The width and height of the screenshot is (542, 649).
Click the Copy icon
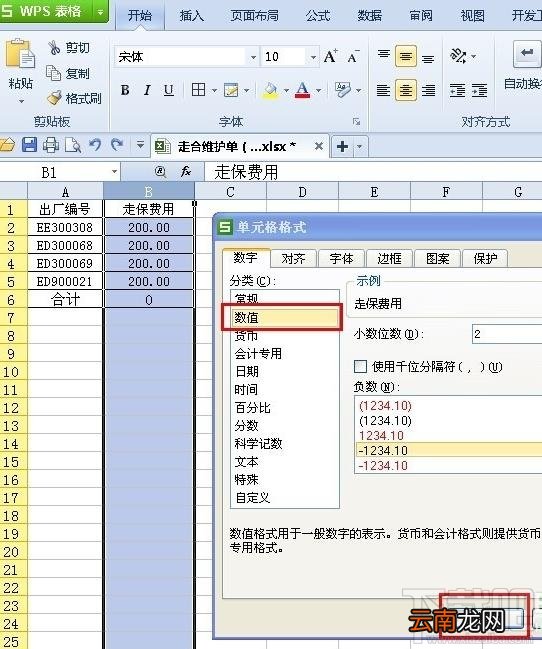tap(53, 73)
